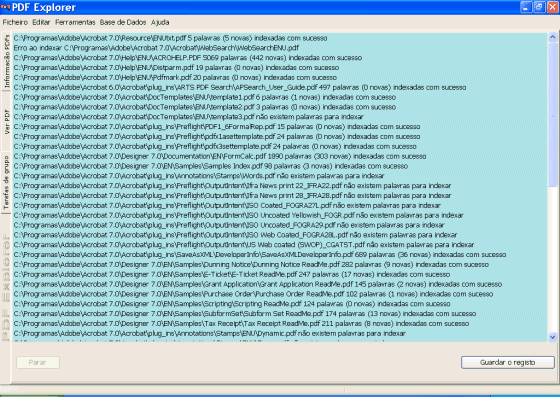560x397 pixels.
Task: Select the SaveAsXMLDeveloperInfo.pdf log entry
Action: [x=260, y=255]
